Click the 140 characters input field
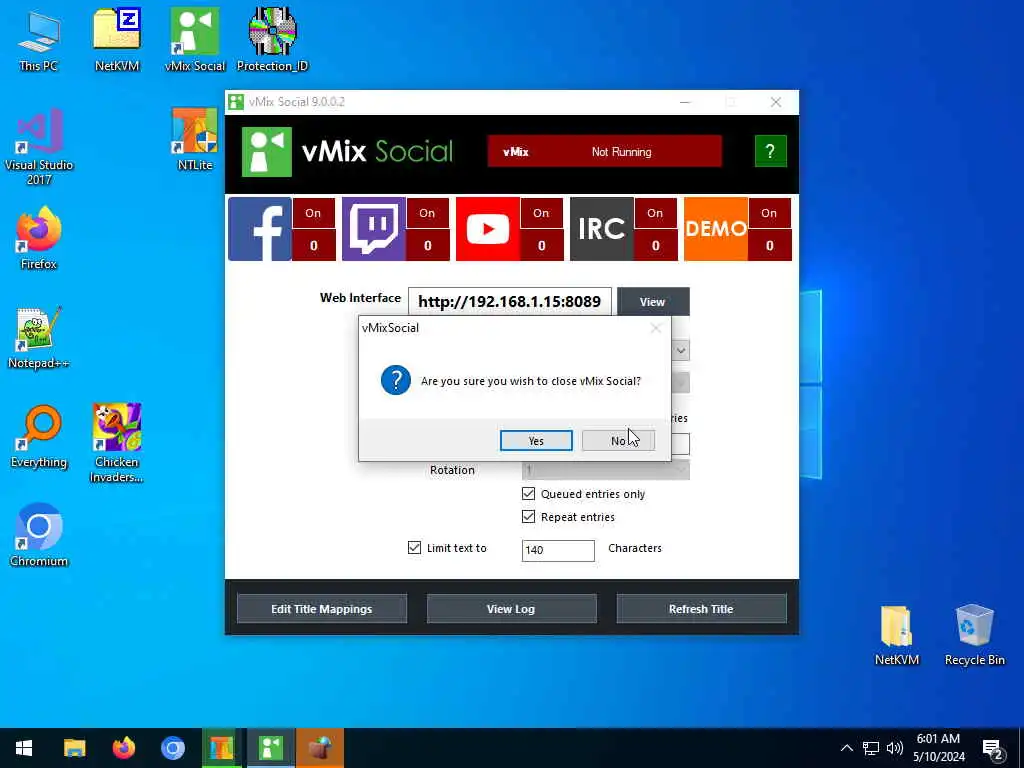The image size is (1024, 768). (x=558, y=550)
